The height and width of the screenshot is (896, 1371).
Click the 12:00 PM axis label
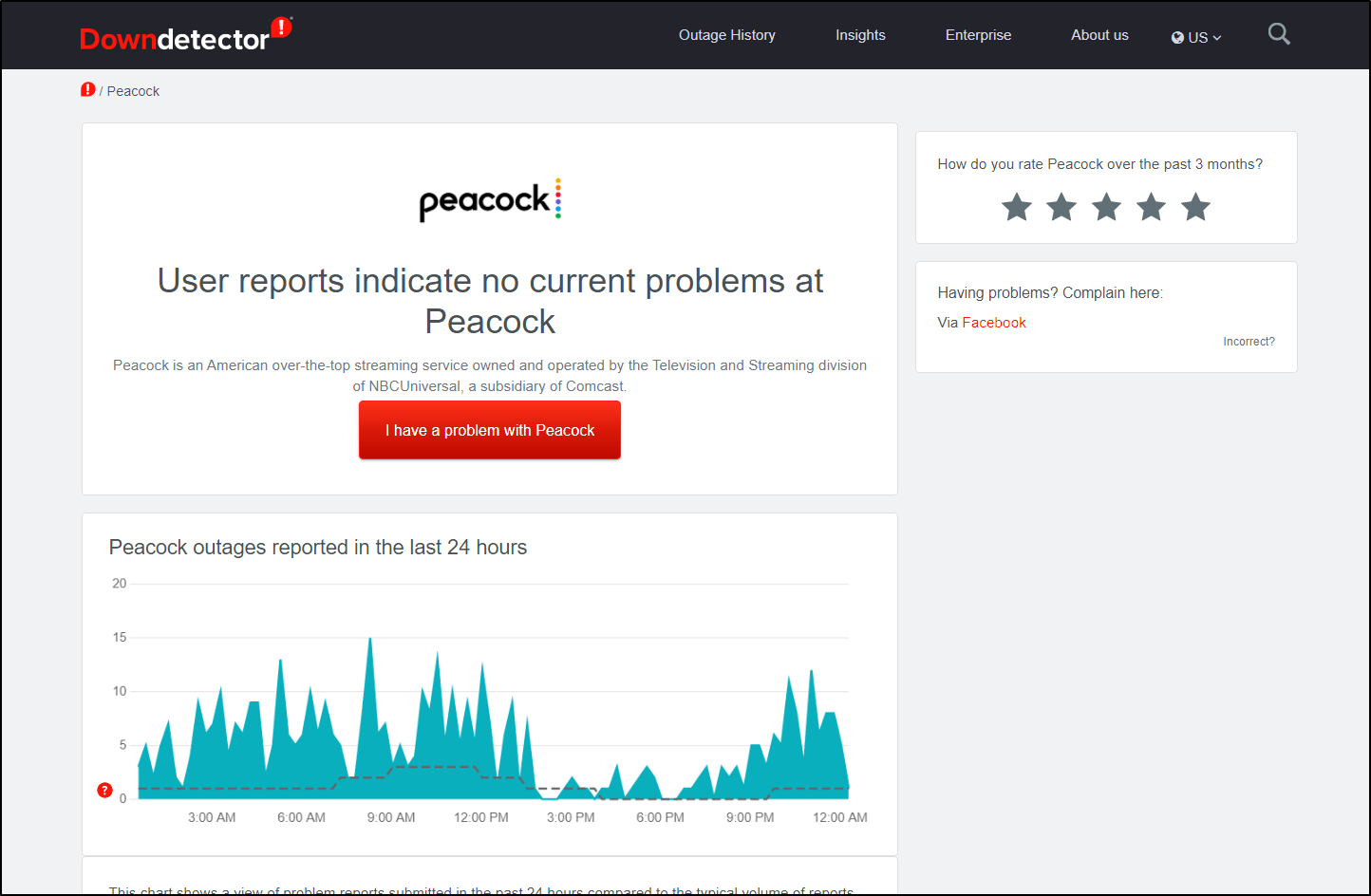pos(481,817)
